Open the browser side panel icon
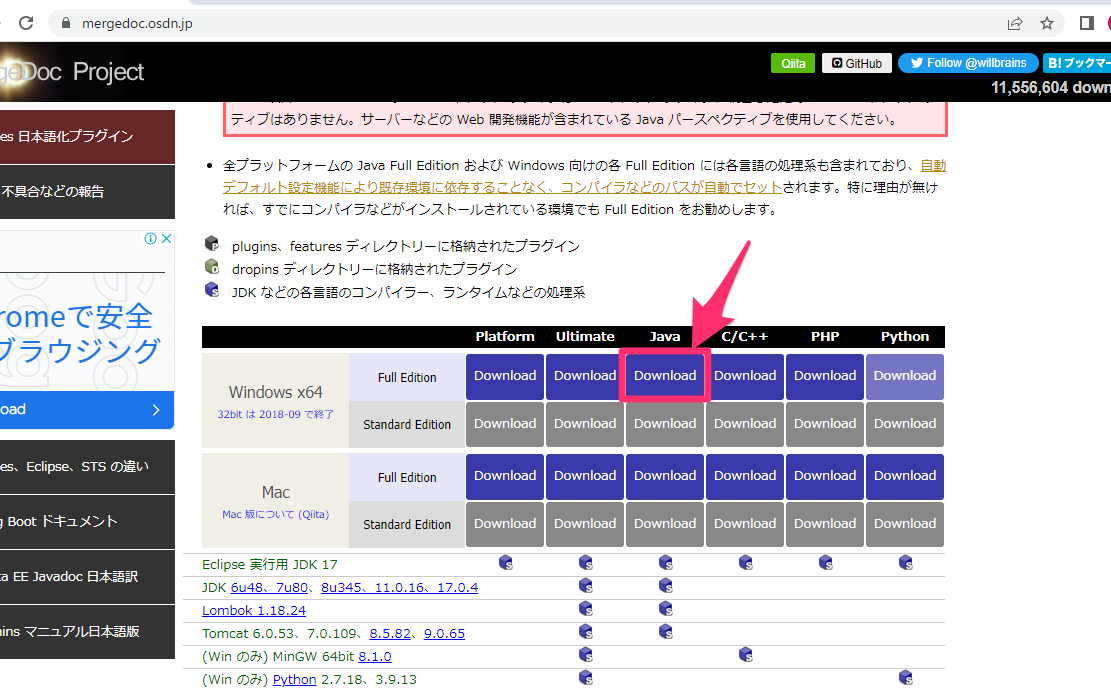 tap(1087, 23)
